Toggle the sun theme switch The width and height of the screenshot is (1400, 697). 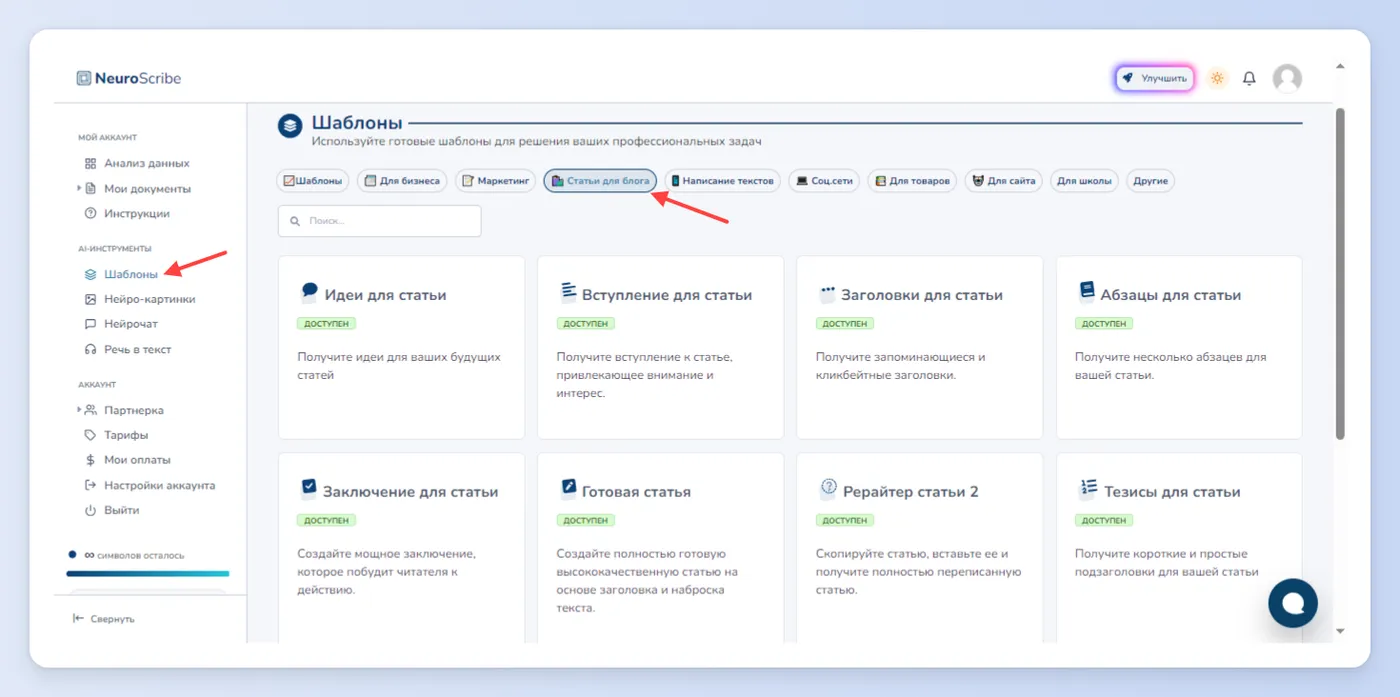1217,78
